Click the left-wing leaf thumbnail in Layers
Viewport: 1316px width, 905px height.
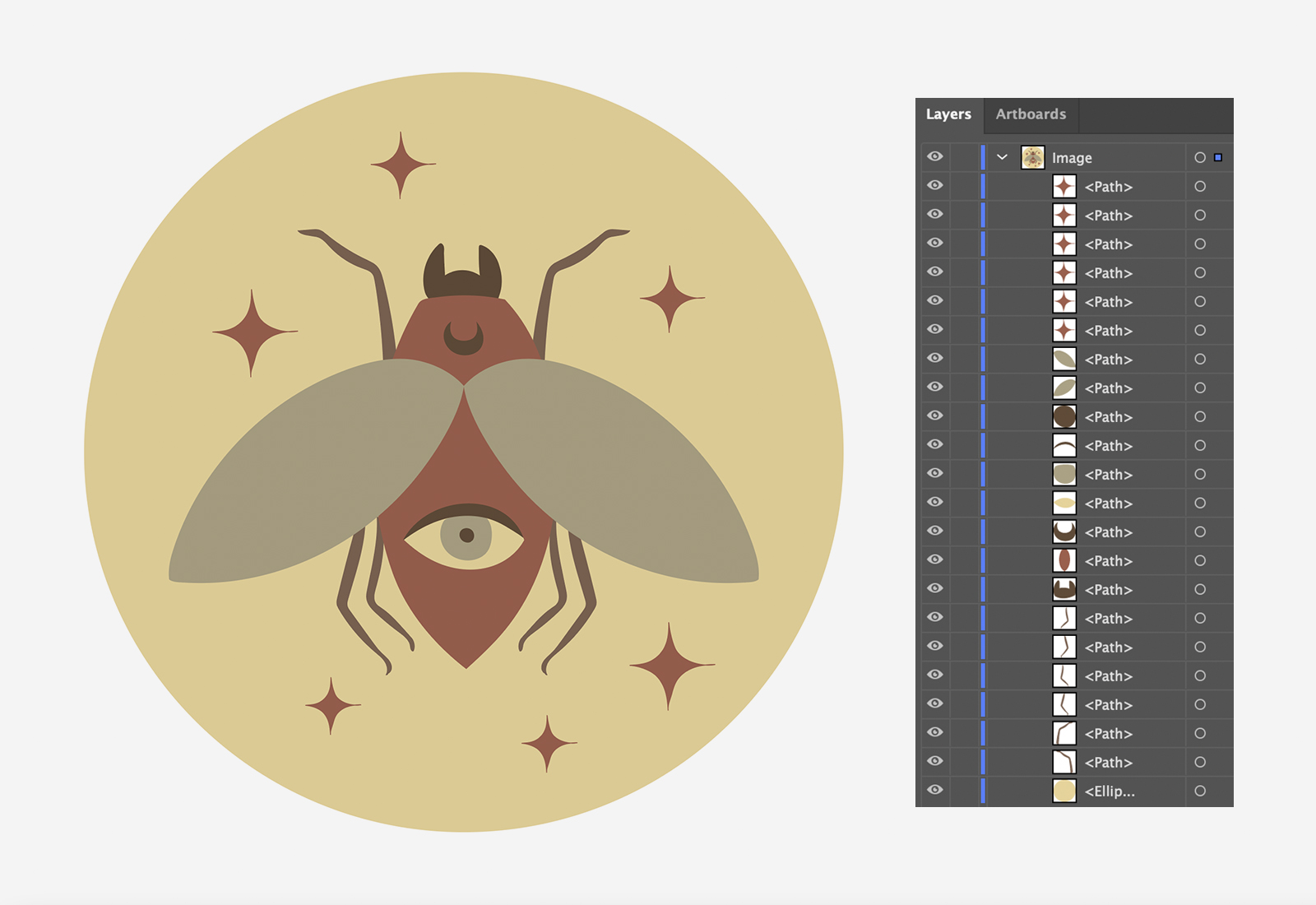click(x=1064, y=388)
